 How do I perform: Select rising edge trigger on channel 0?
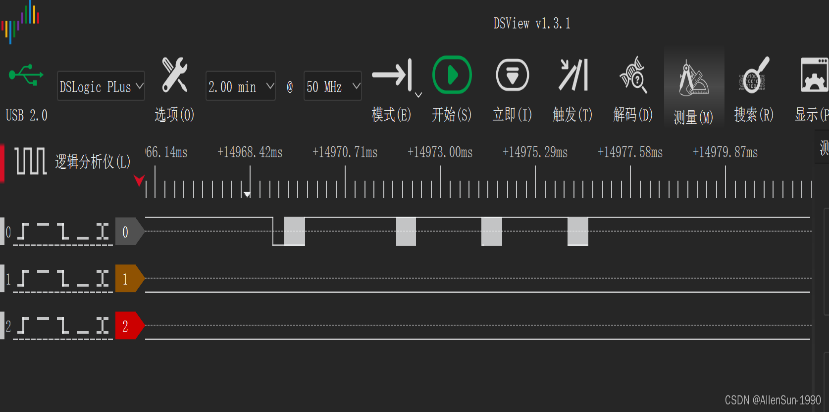(24, 232)
